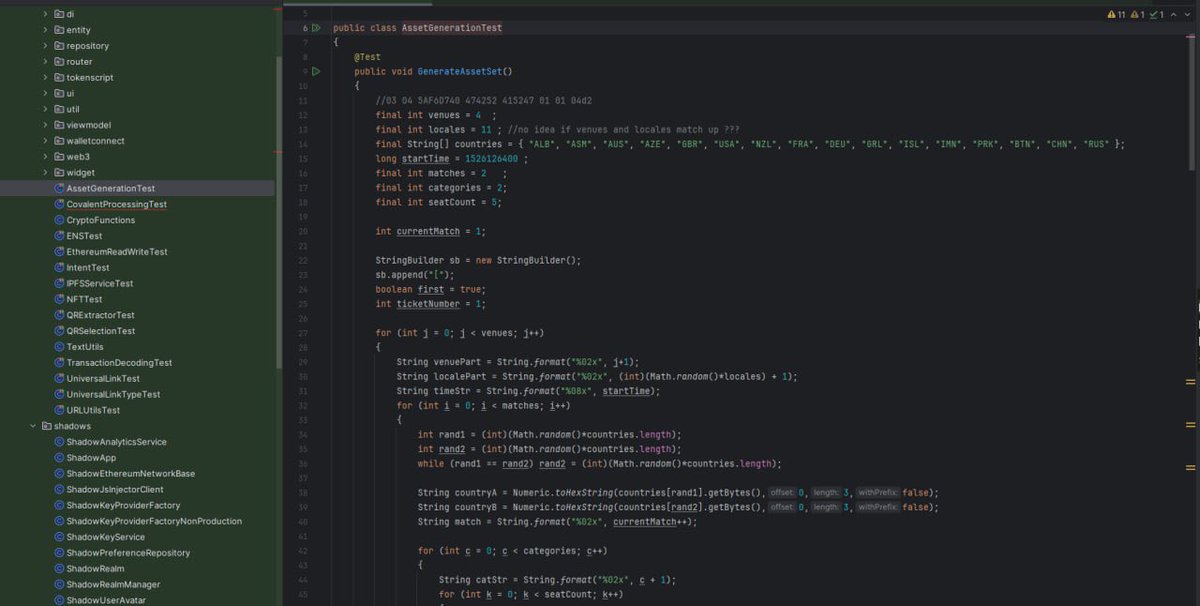Viewport: 1200px width, 606px height.
Task: Run the GenerateAssetSet test from gutter
Action: pyautogui.click(x=316, y=72)
